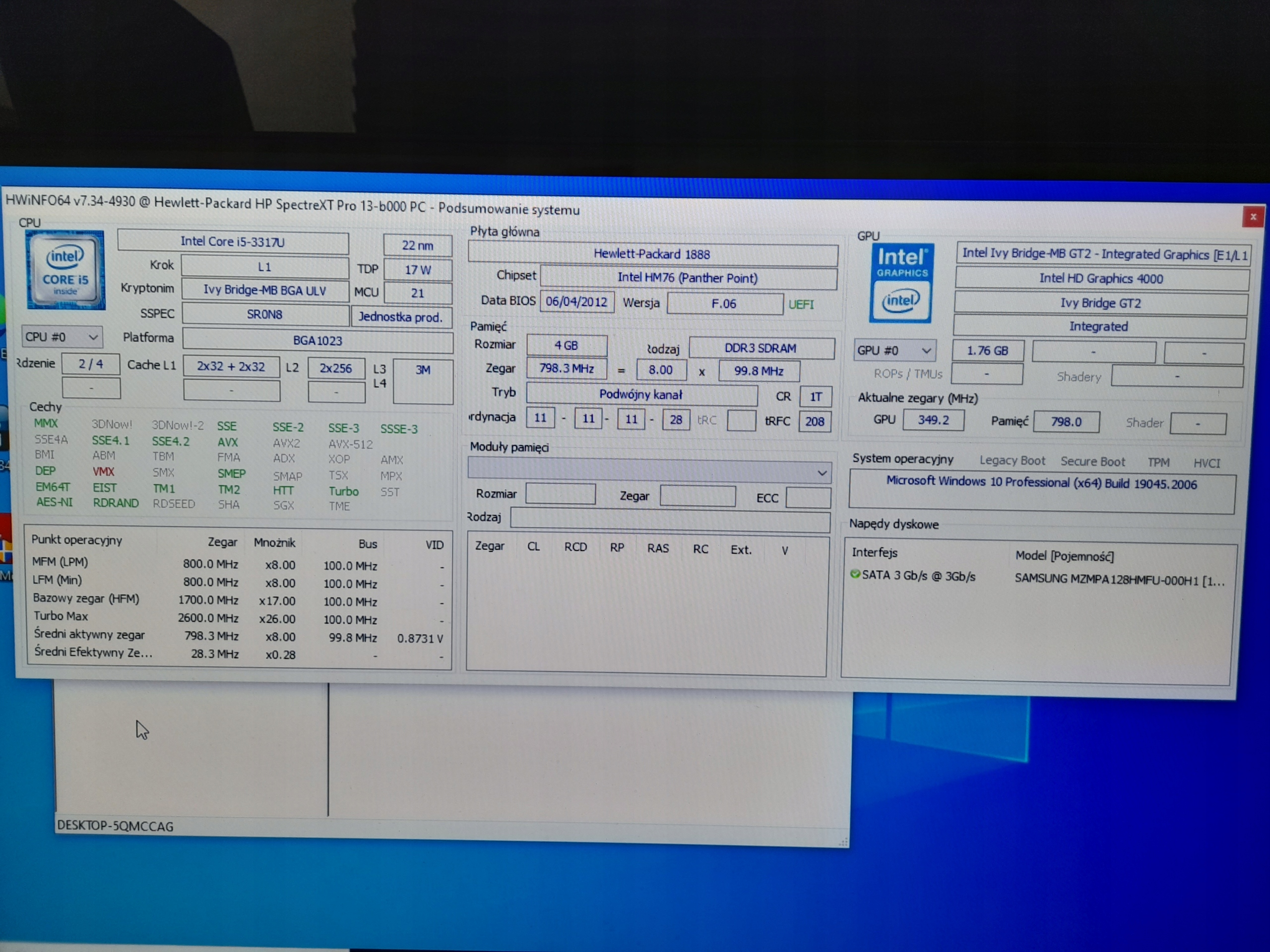Click the SSE4.2 feature flag

[171, 441]
